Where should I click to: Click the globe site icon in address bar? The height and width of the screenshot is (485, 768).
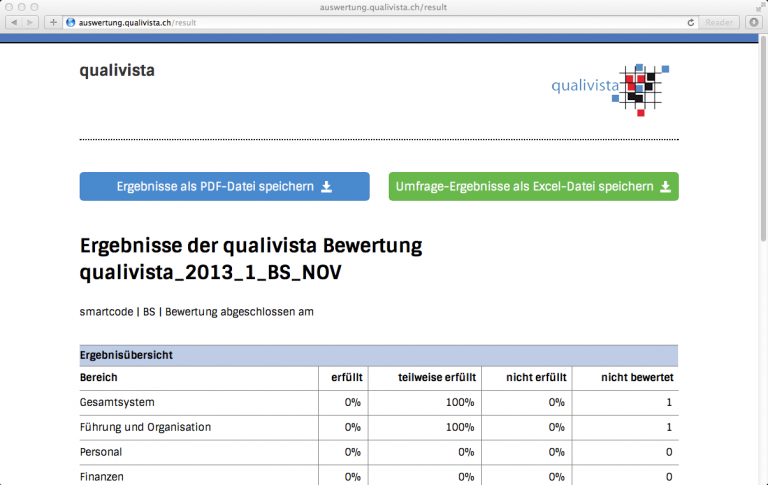click(71, 23)
